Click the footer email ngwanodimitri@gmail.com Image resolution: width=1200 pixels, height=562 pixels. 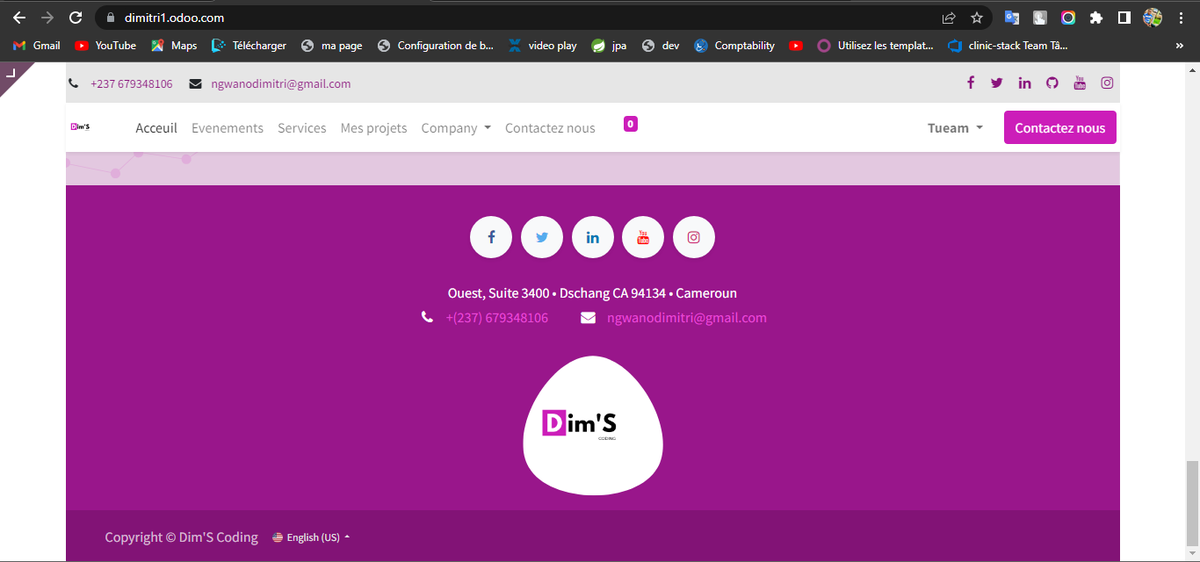point(687,318)
